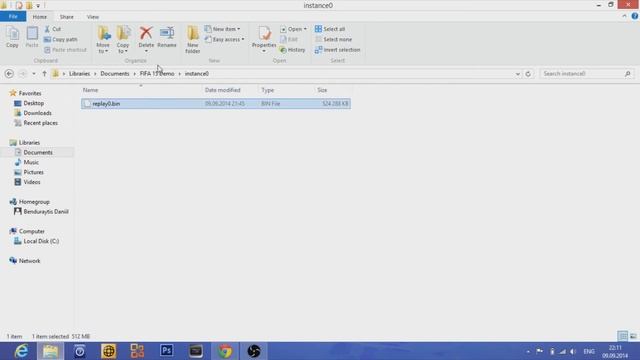Screen dimensions: 640x360
Task: Select Videos under Libraries
Action: coord(32,182)
